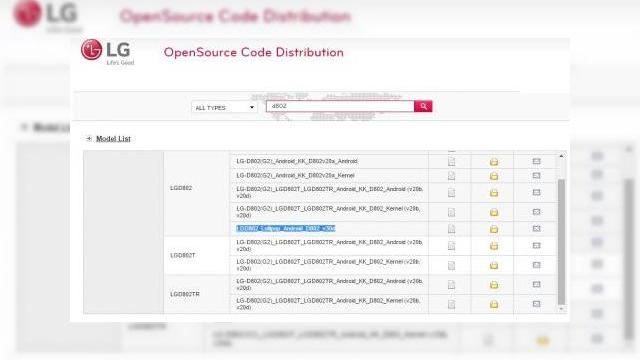Click LG-D802(G2)_Android_KK_D802v20a_Kernel text
The width and height of the screenshot is (640, 360).
pyautogui.click(x=295, y=176)
